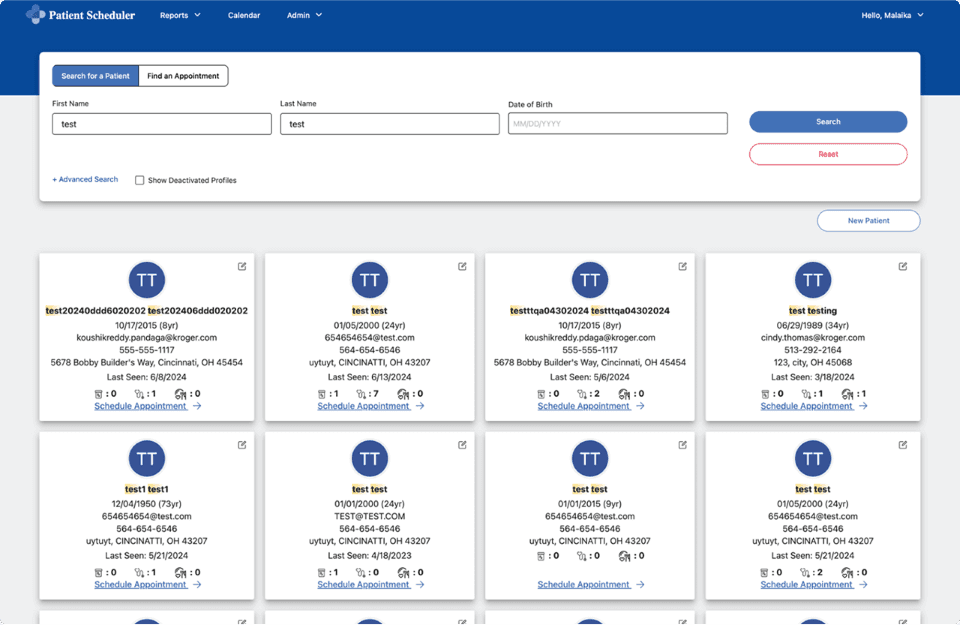Edit the testttqa04302024 patient card

(x=682, y=266)
